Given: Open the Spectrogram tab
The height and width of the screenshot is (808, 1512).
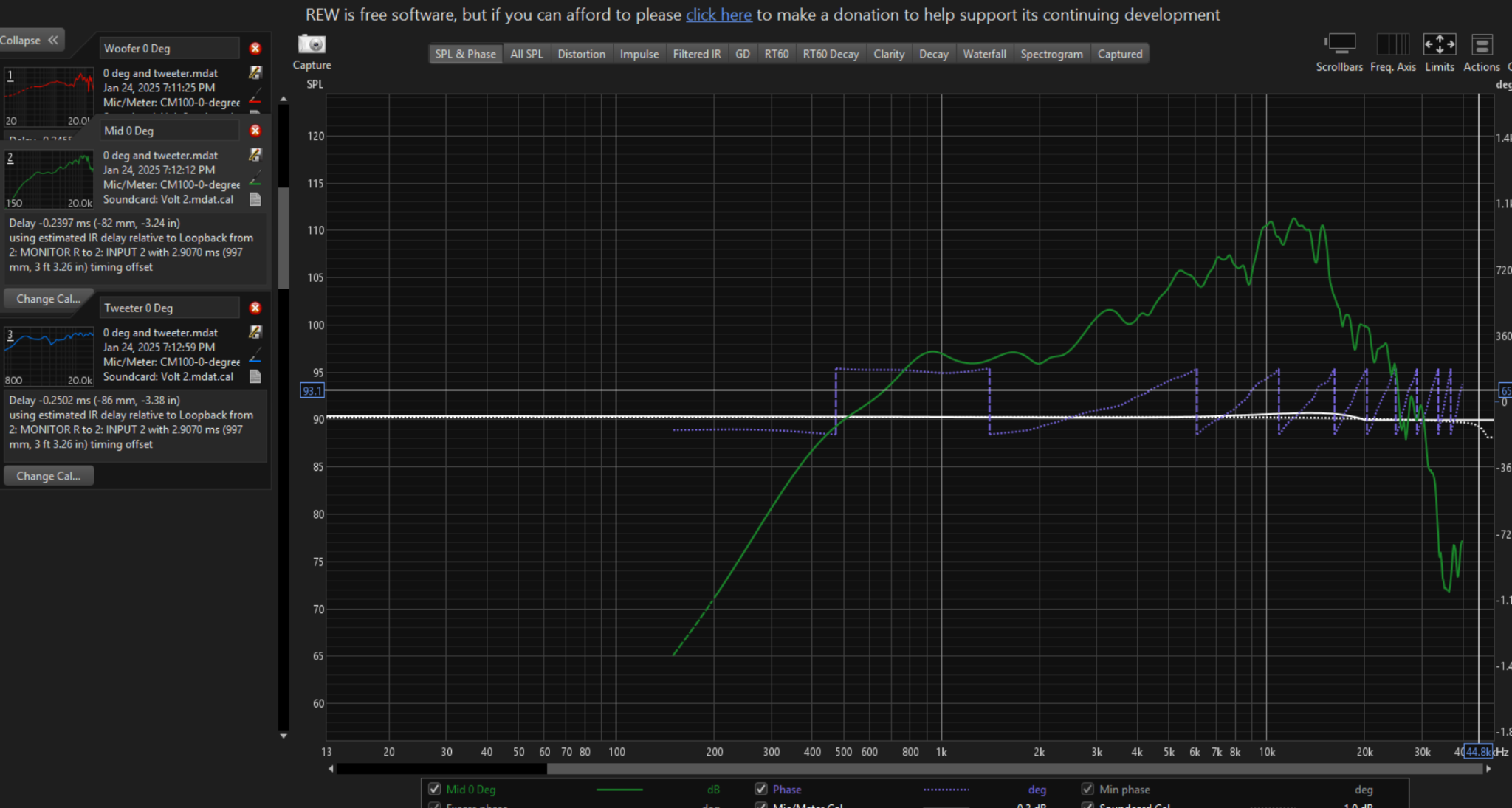Looking at the screenshot, I should [x=1051, y=54].
